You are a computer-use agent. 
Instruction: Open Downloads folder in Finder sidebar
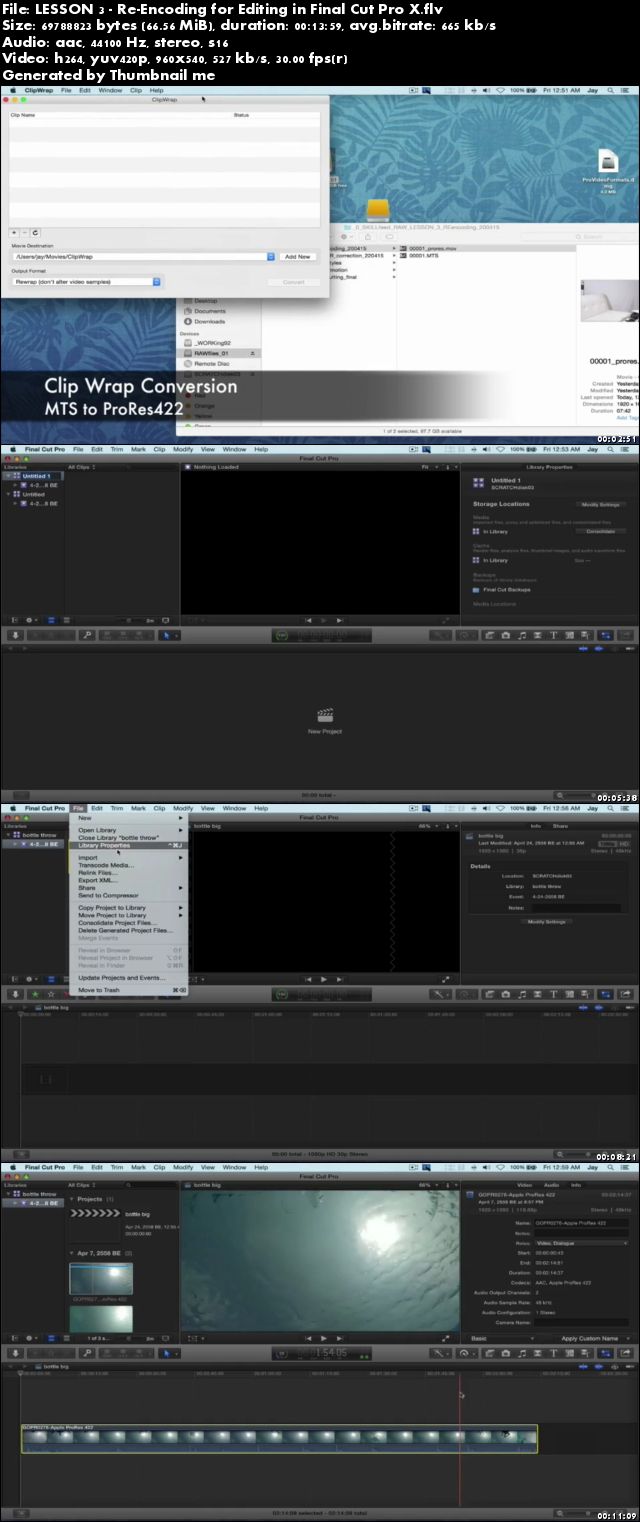coord(209,322)
